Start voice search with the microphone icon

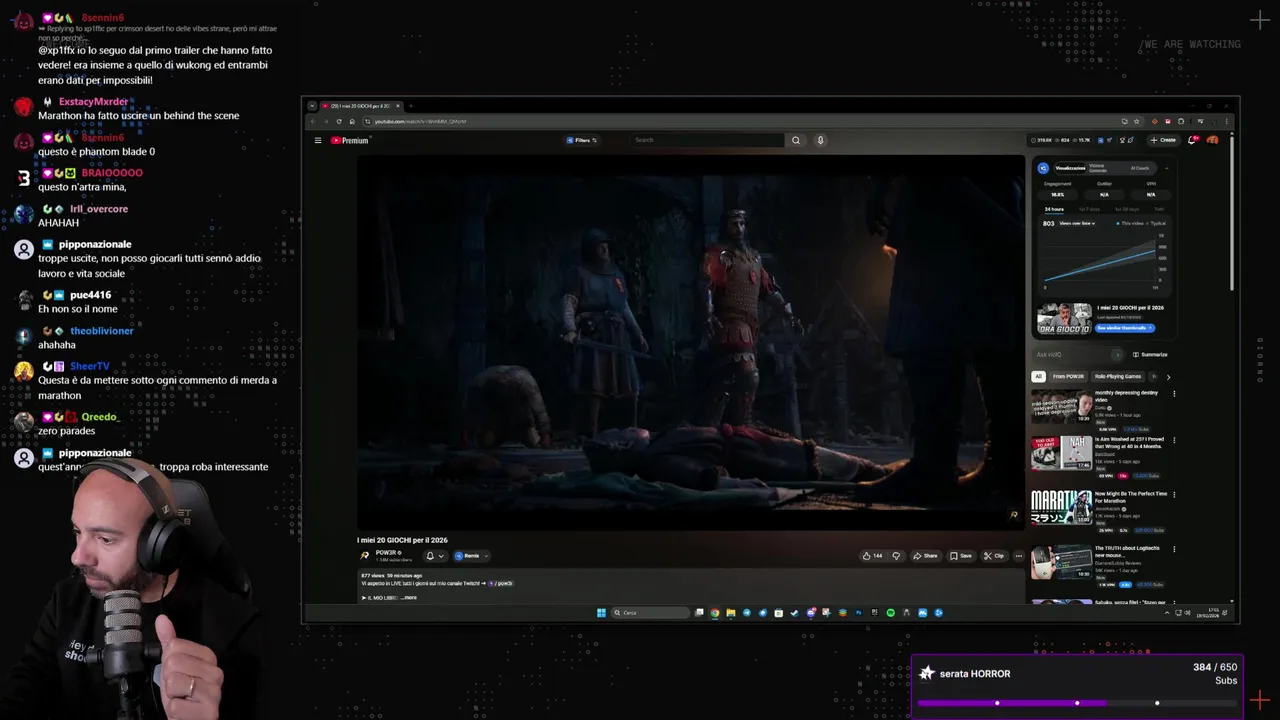pos(820,140)
